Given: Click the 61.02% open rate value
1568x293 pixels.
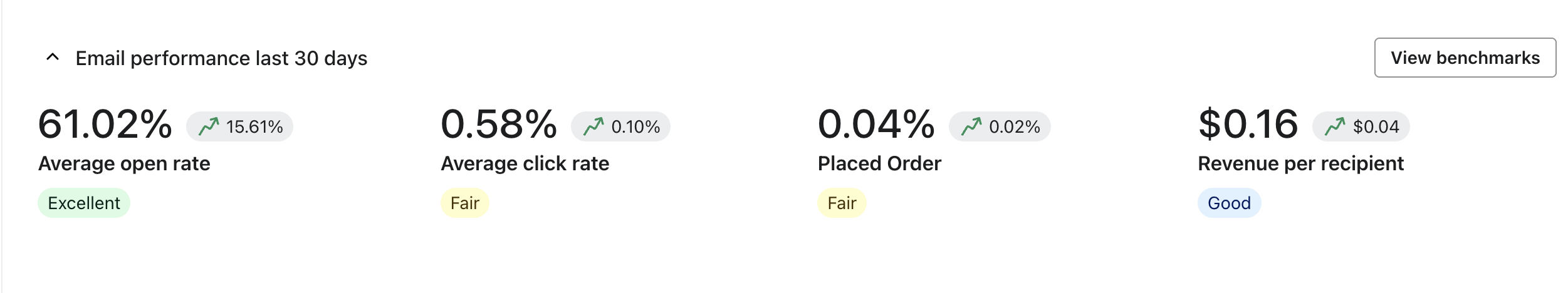Looking at the screenshot, I should pyautogui.click(x=105, y=124).
